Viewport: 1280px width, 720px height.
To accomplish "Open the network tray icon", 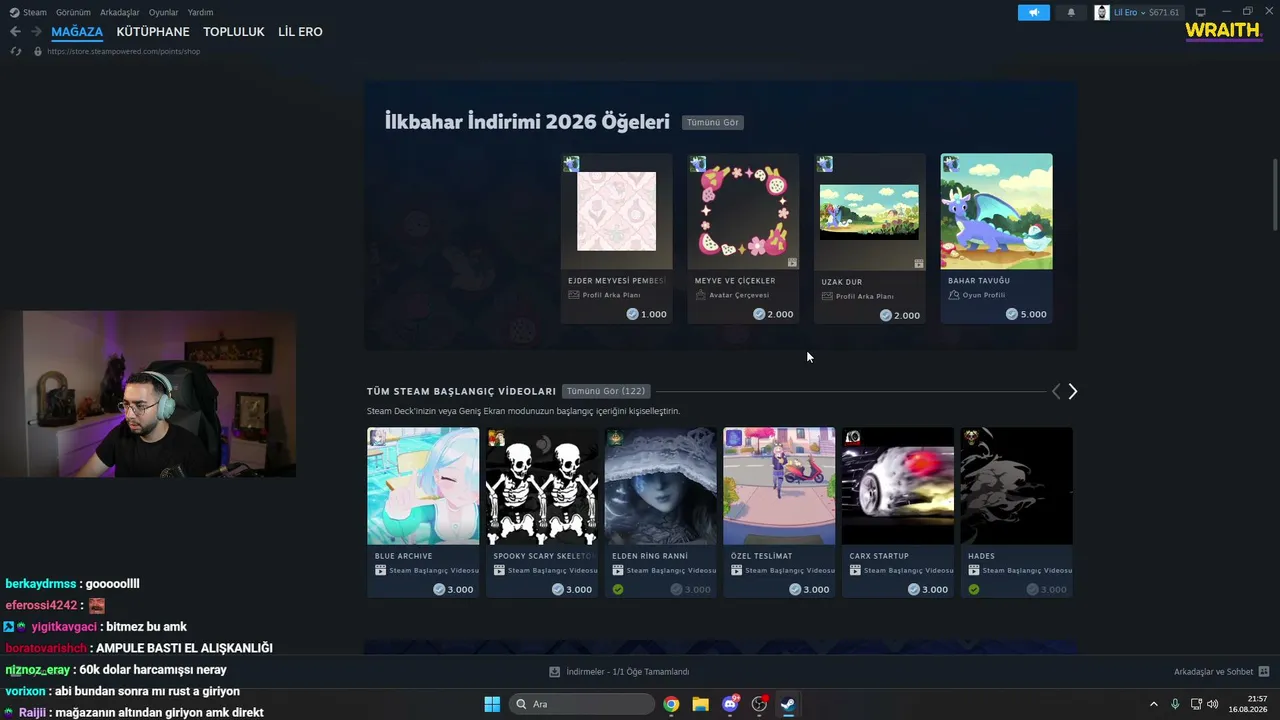I will 1196,704.
